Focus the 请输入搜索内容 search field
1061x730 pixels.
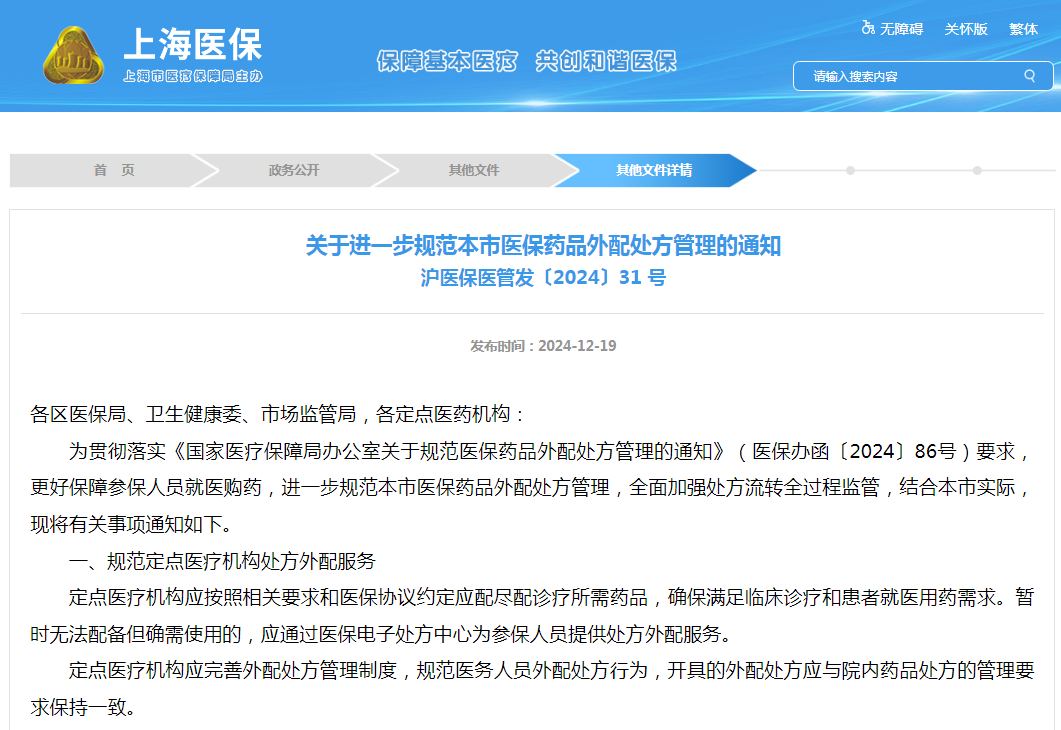pyautogui.click(x=910, y=76)
